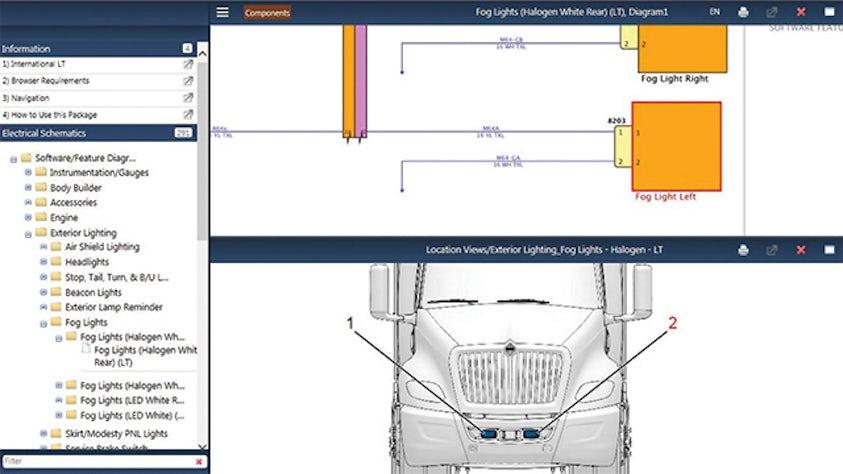Open Browser Requirements external link icon
This screenshot has height=474, width=843.
pyautogui.click(x=188, y=81)
